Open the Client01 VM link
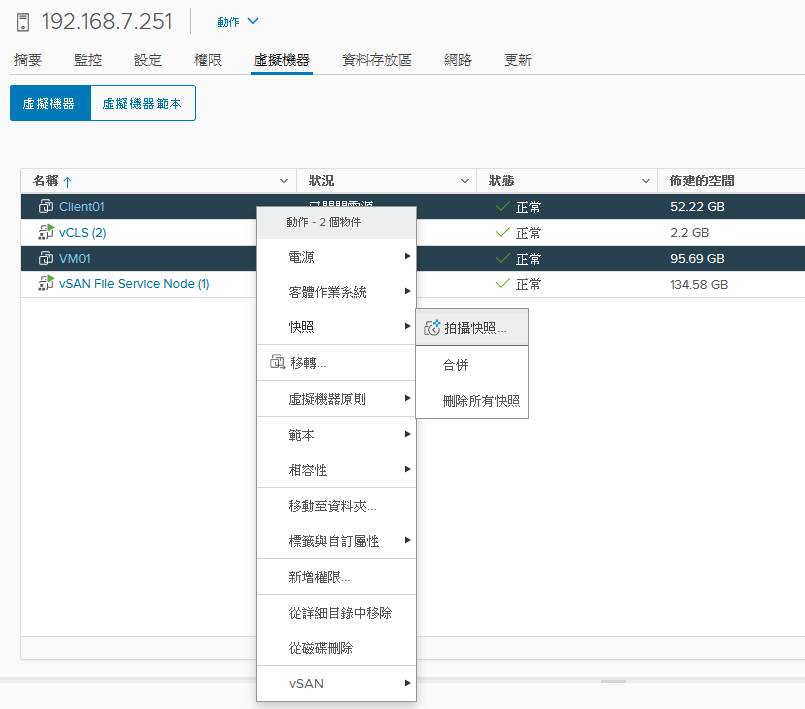This screenshot has width=805, height=709. coord(81,207)
